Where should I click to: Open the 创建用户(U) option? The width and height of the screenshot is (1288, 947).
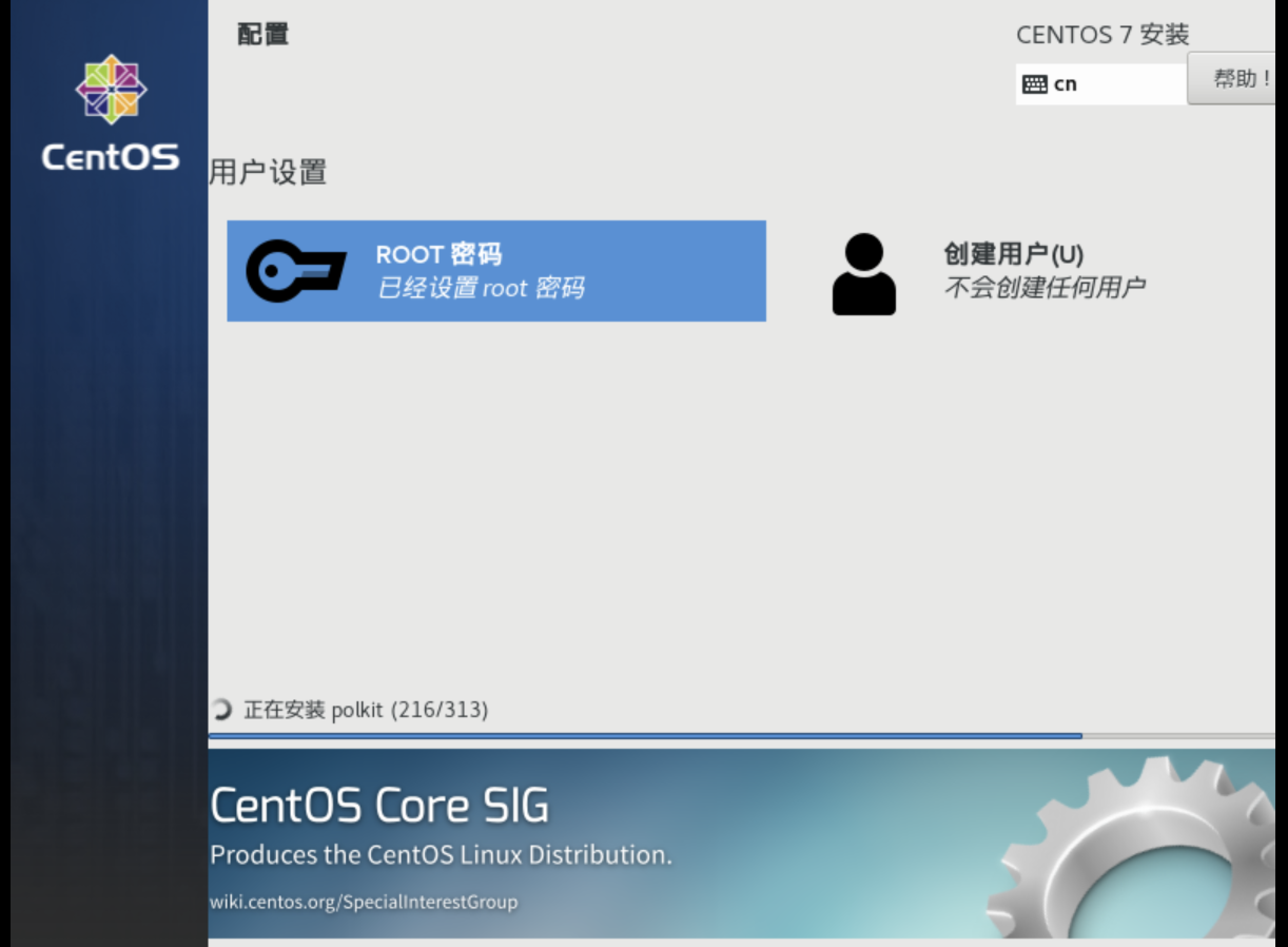pyautogui.click(x=1013, y=254)
